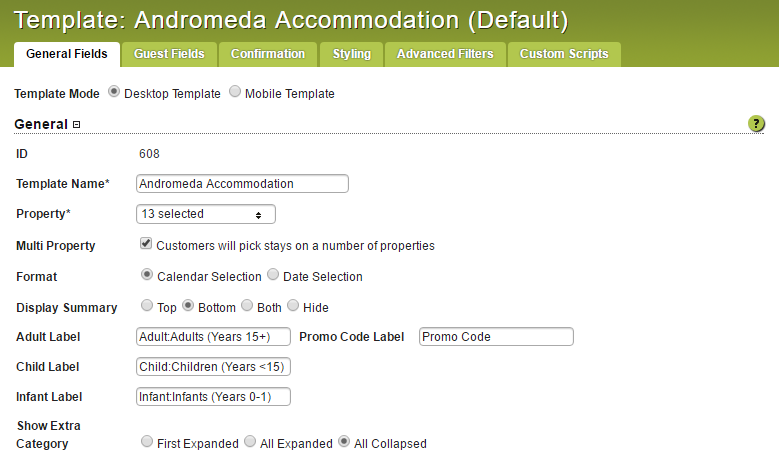The width and height of the screenshot is (779, 464).
Task: Select Desktop Template radio button
Action: (x=114, y=92)
